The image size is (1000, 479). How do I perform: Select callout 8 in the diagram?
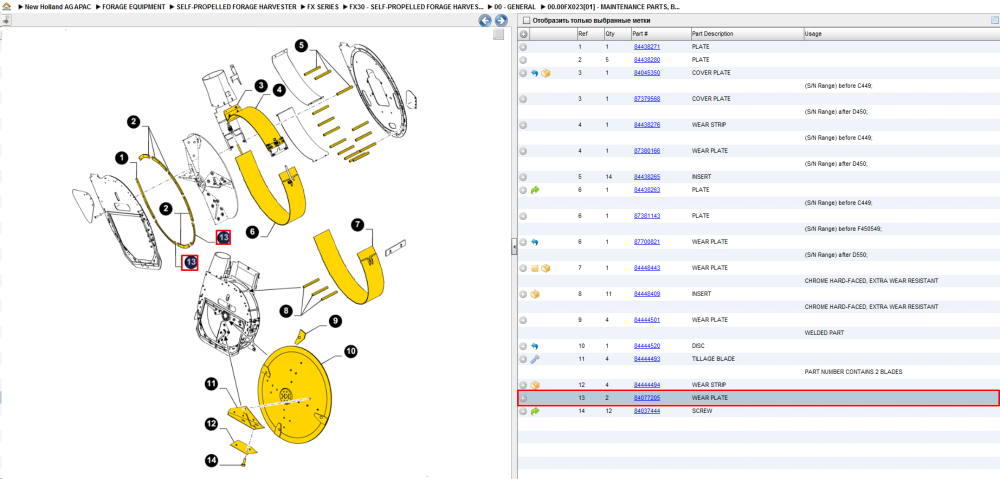pos(286,311)
